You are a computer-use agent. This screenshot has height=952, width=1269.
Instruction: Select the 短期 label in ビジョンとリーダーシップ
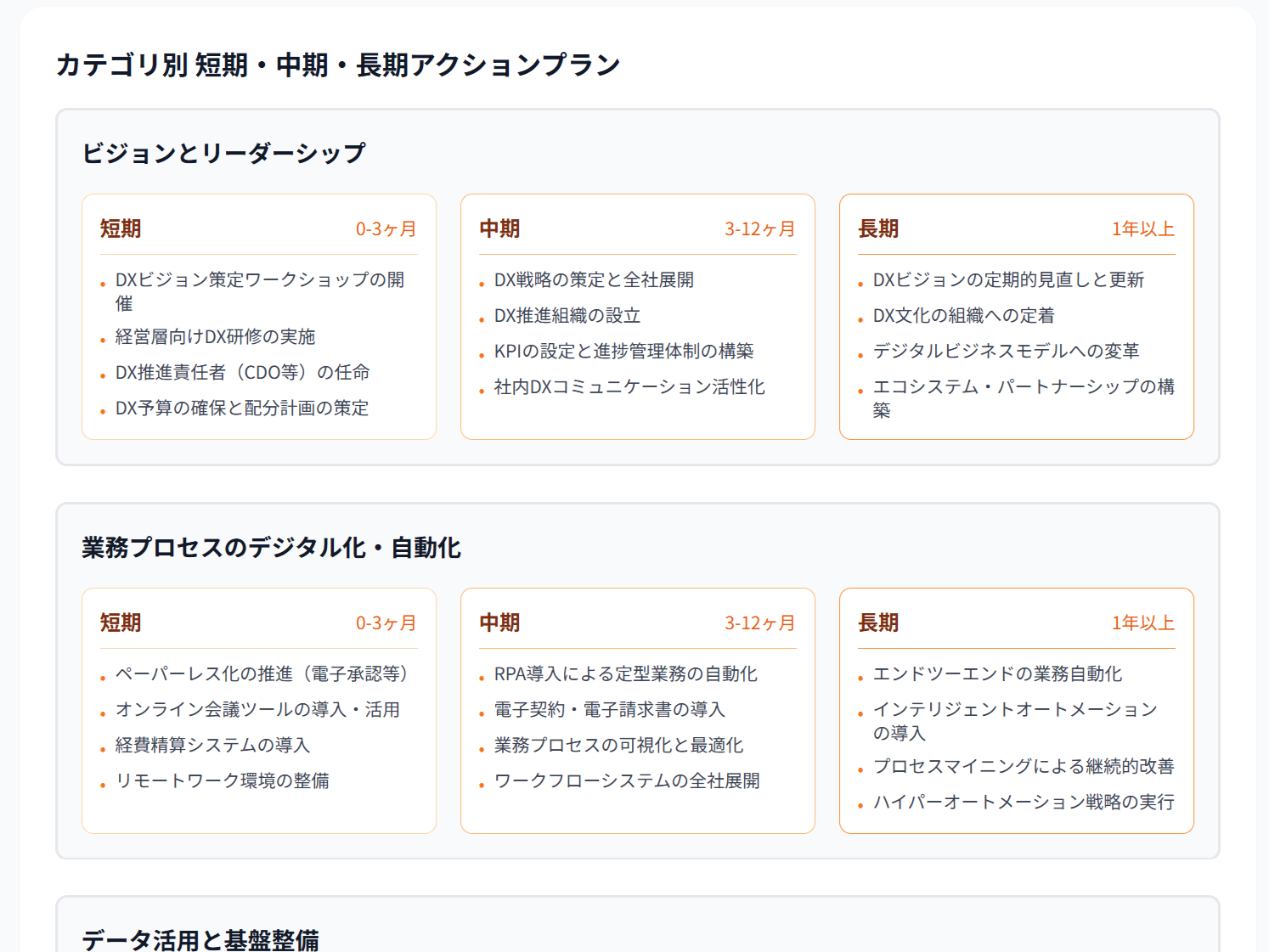coord(120,228)
